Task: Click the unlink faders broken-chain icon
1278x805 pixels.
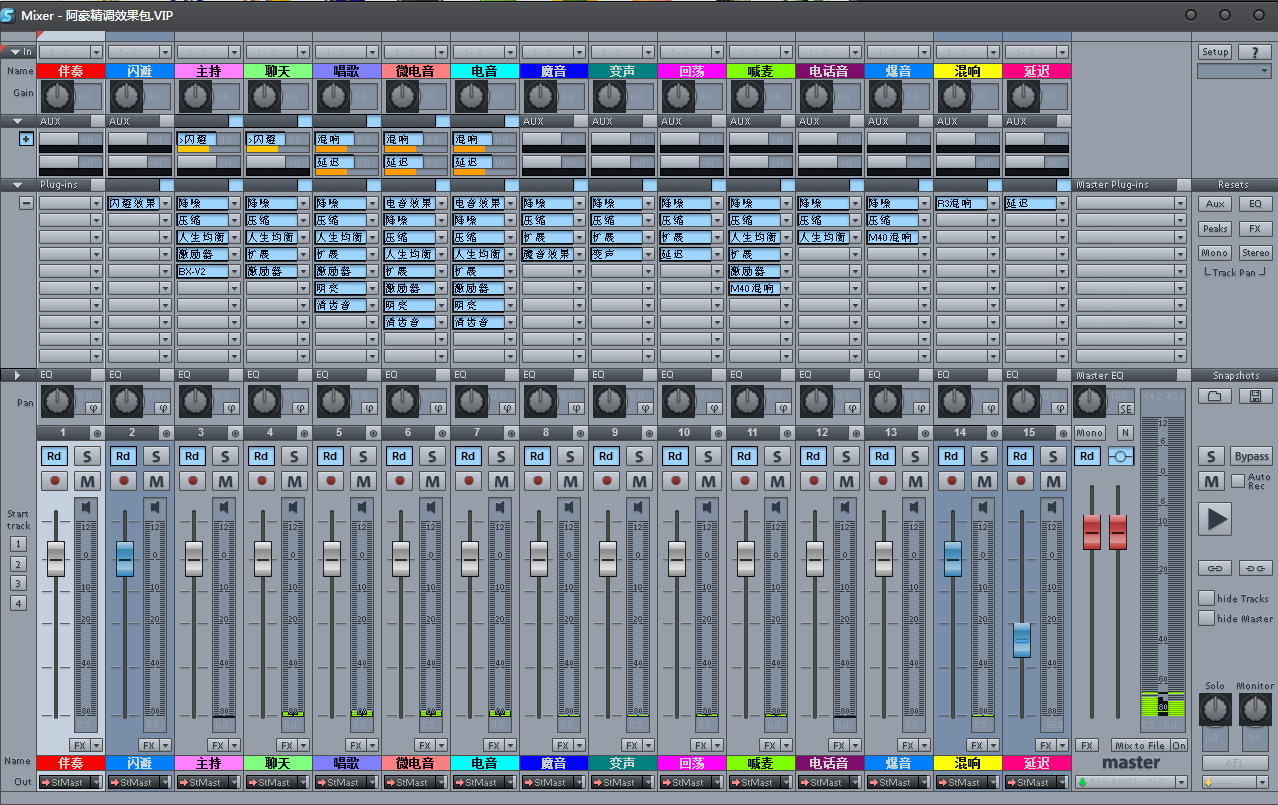Action: 1256,568
